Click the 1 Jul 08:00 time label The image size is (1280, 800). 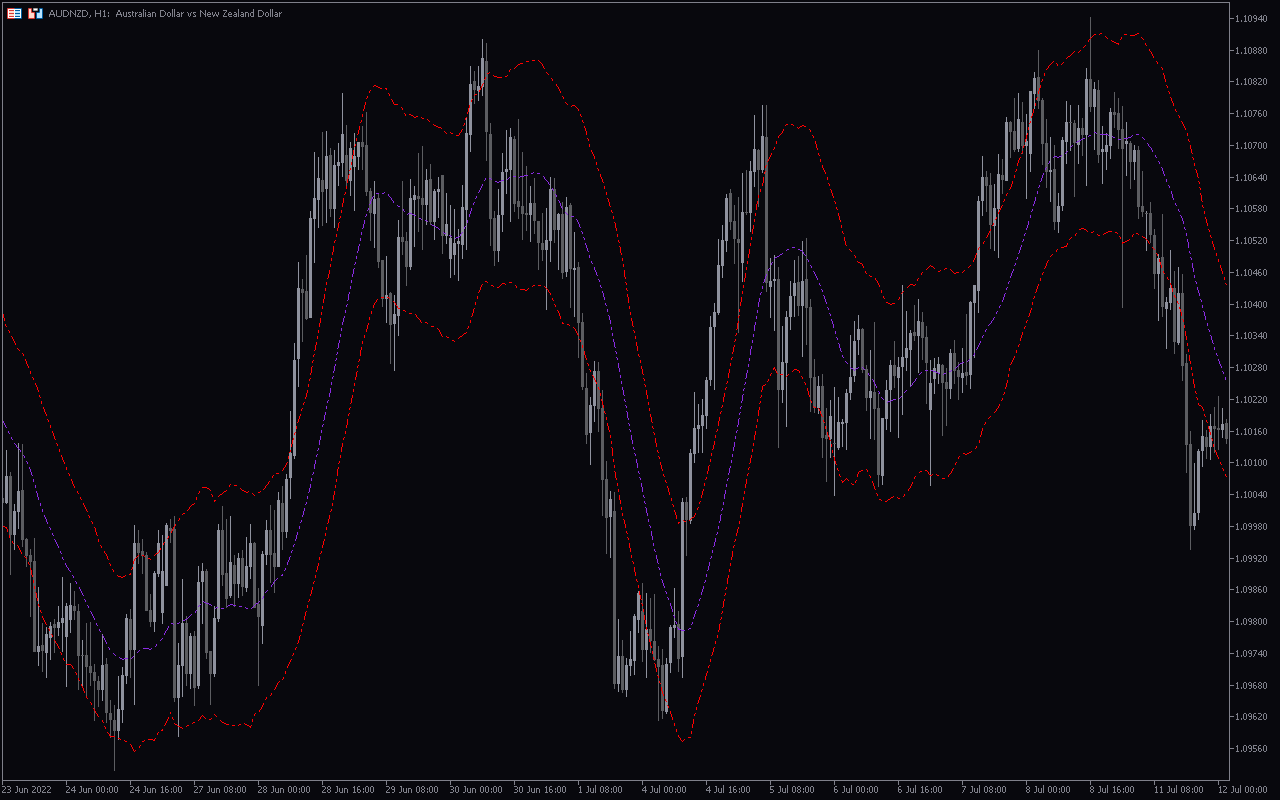point(600,790)
